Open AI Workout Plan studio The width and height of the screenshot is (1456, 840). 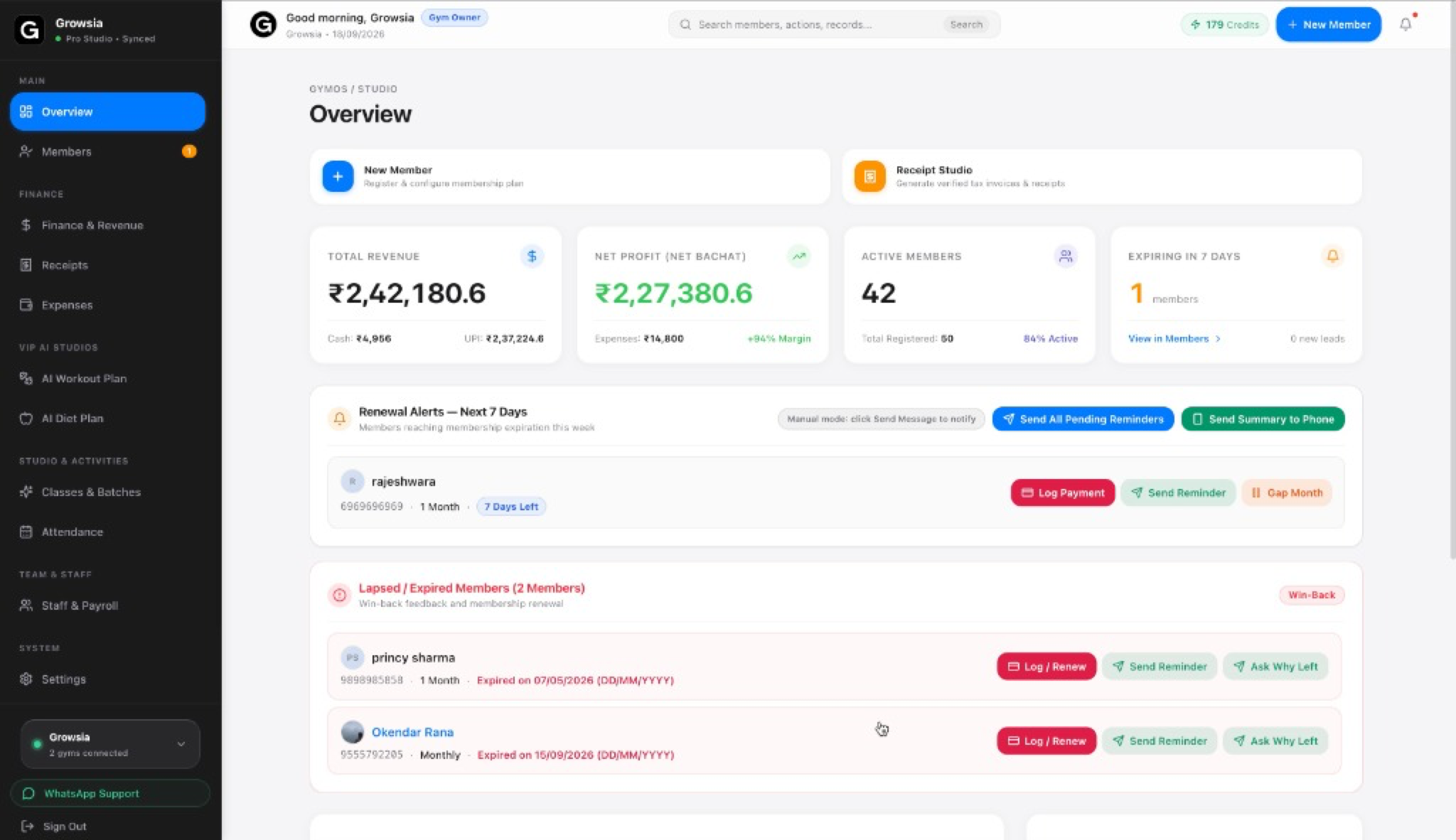pyautogui.click(x=107, y=379)
